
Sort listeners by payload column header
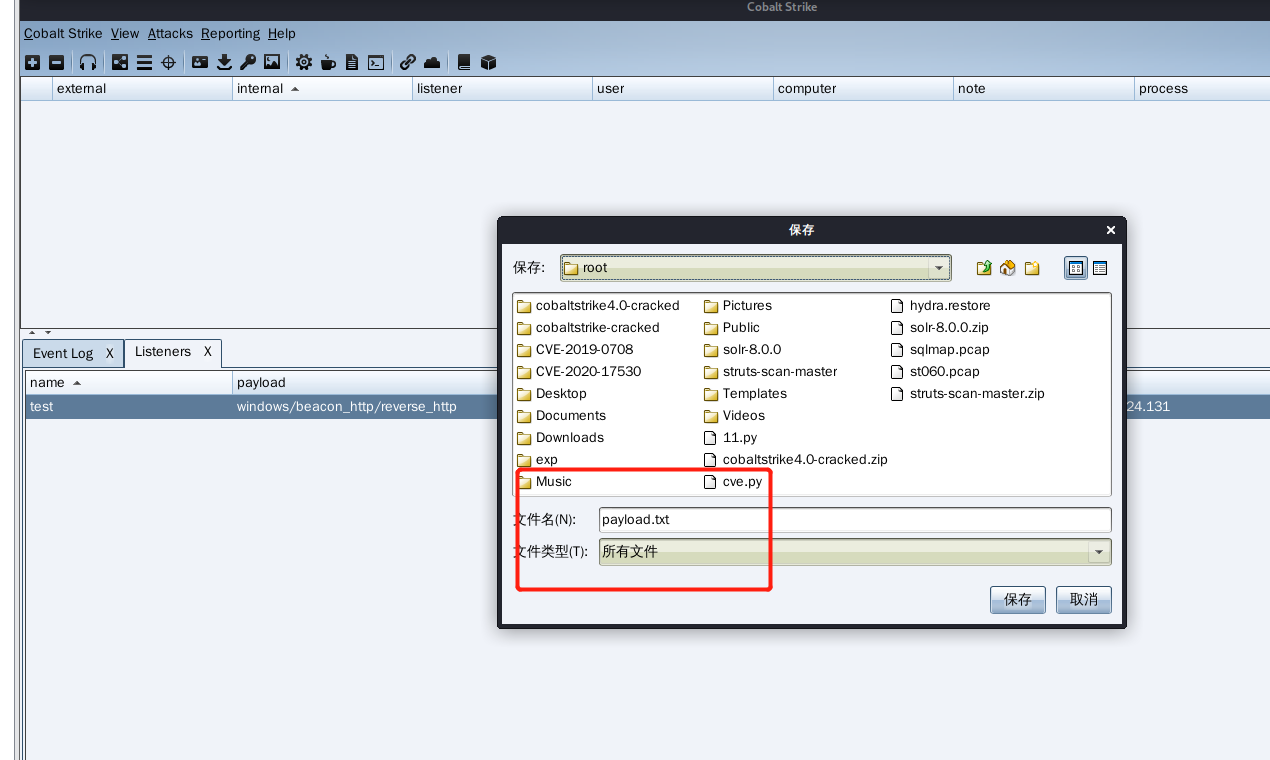coord(365,383)
